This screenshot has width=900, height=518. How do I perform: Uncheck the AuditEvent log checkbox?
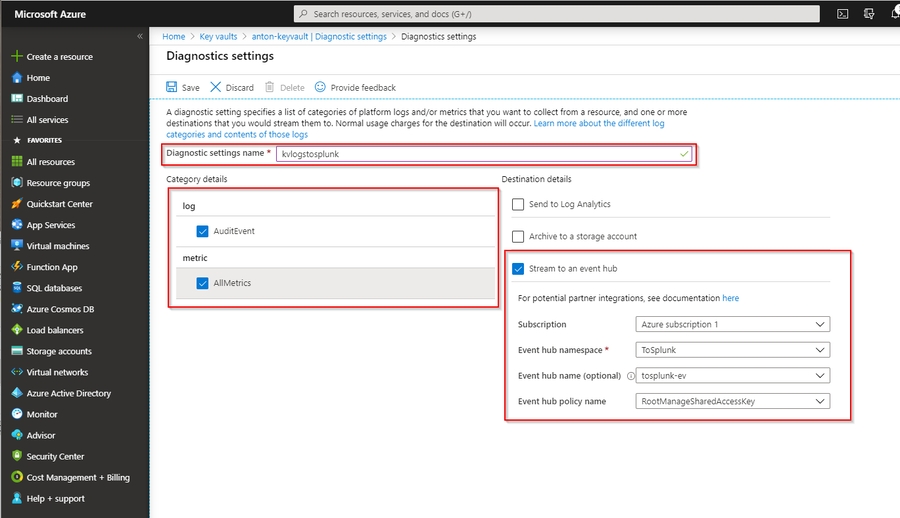coord(203,231)
